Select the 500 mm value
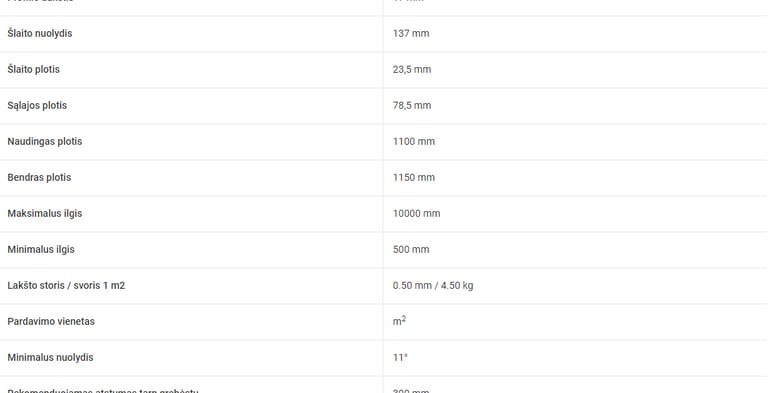Screen dimensions: 768x393 (x=411, y=249)
